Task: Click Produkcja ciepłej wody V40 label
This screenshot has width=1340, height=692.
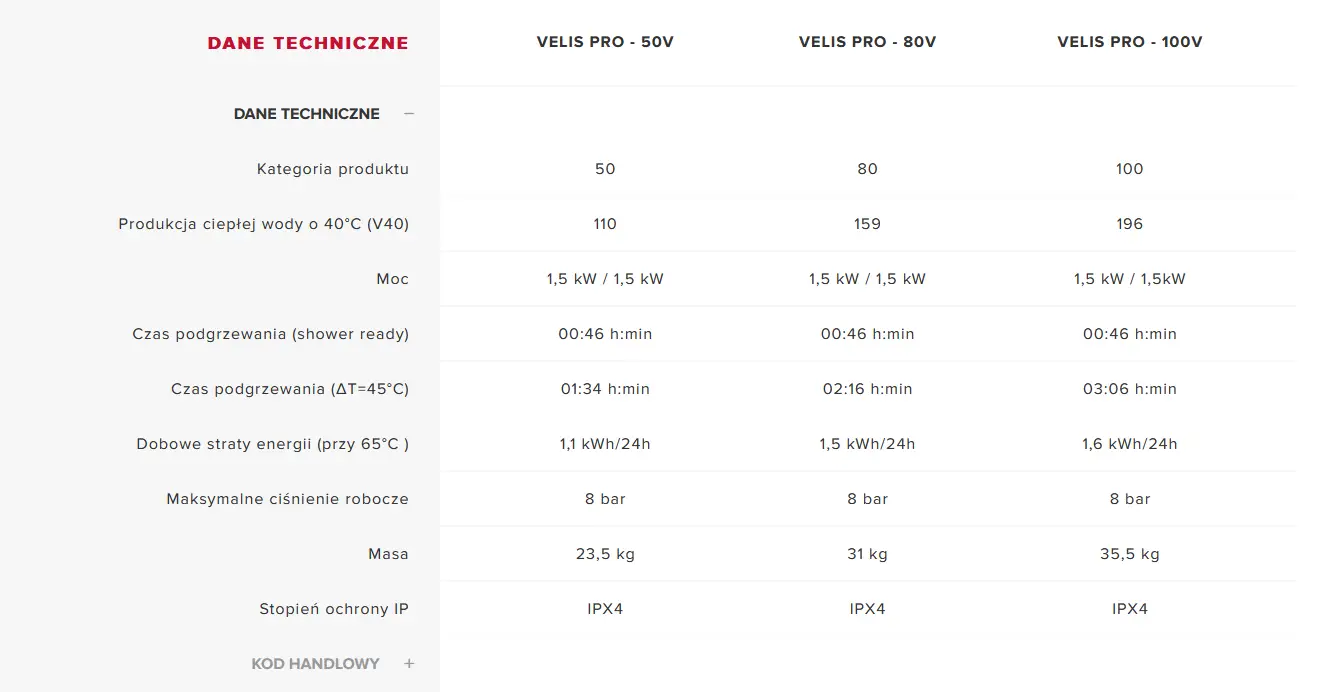Action: (264, 224)
